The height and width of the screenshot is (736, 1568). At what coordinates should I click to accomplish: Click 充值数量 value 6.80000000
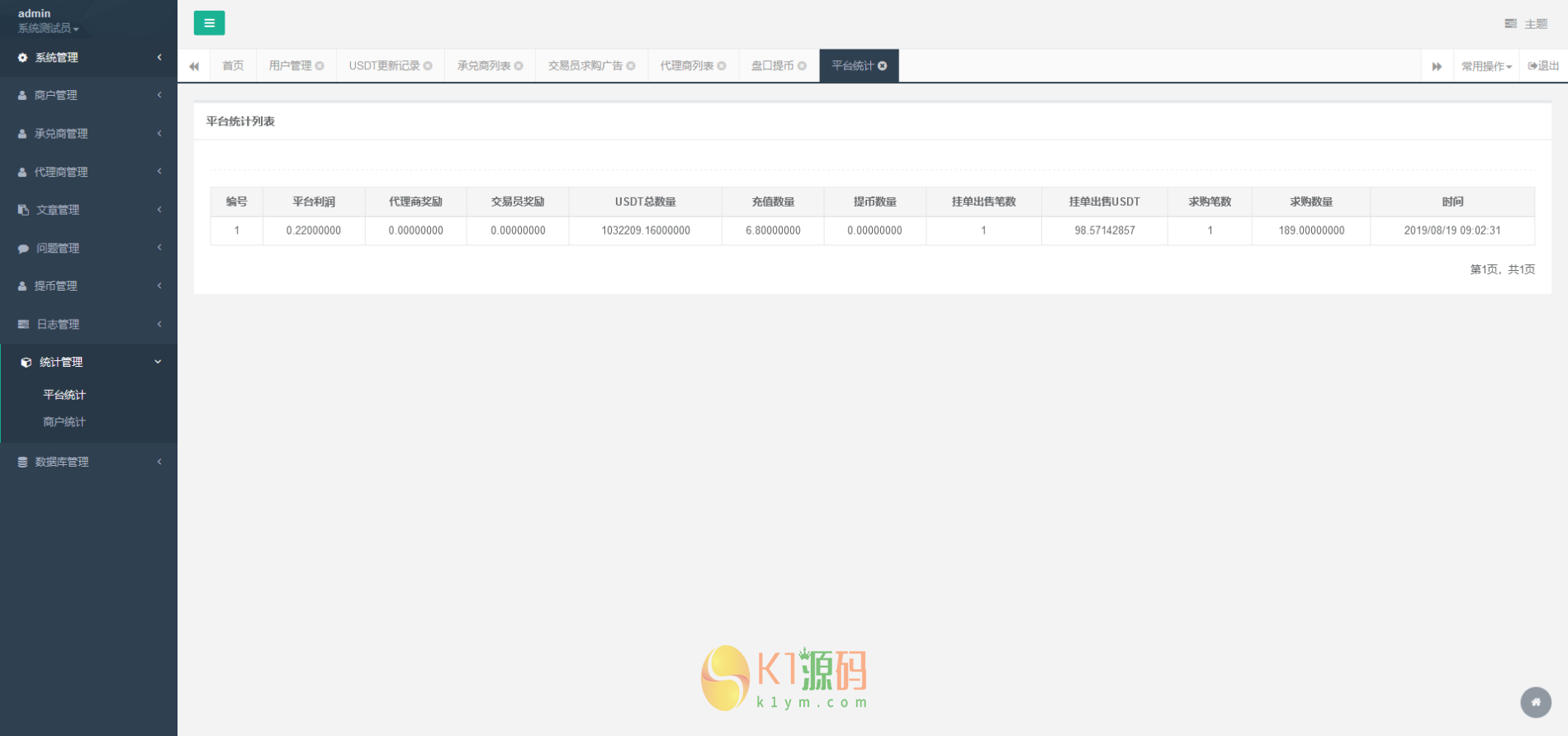[x=773, y=230]
